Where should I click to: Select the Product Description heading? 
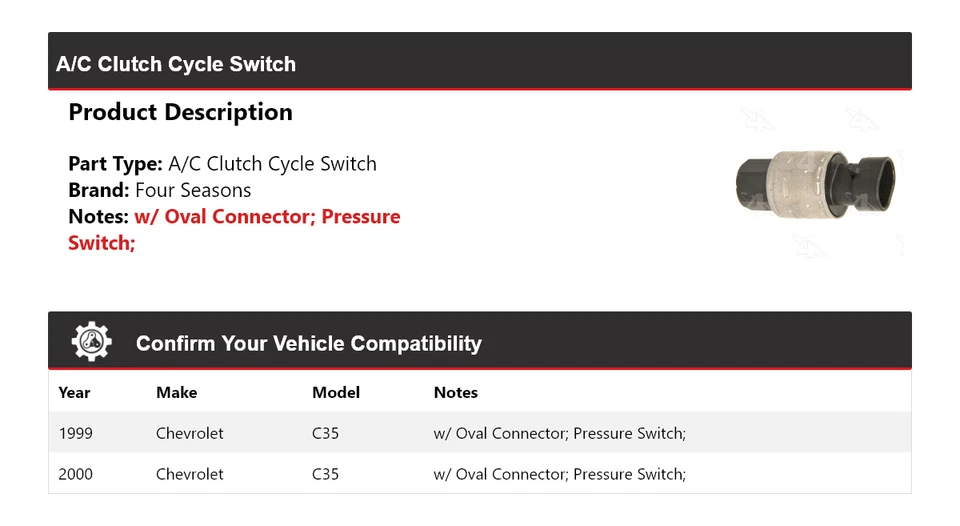coord(180,112)
